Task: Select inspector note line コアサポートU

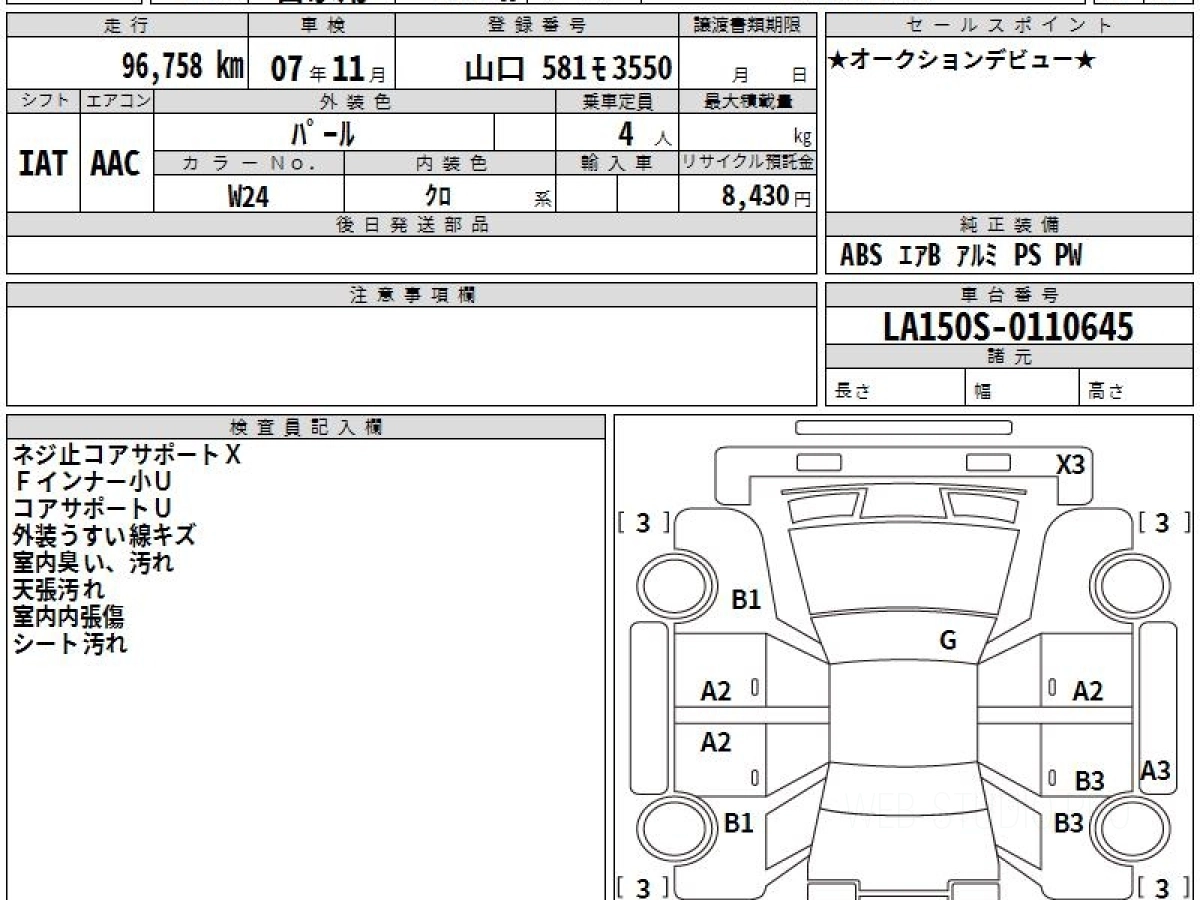Action: point(92,509)
